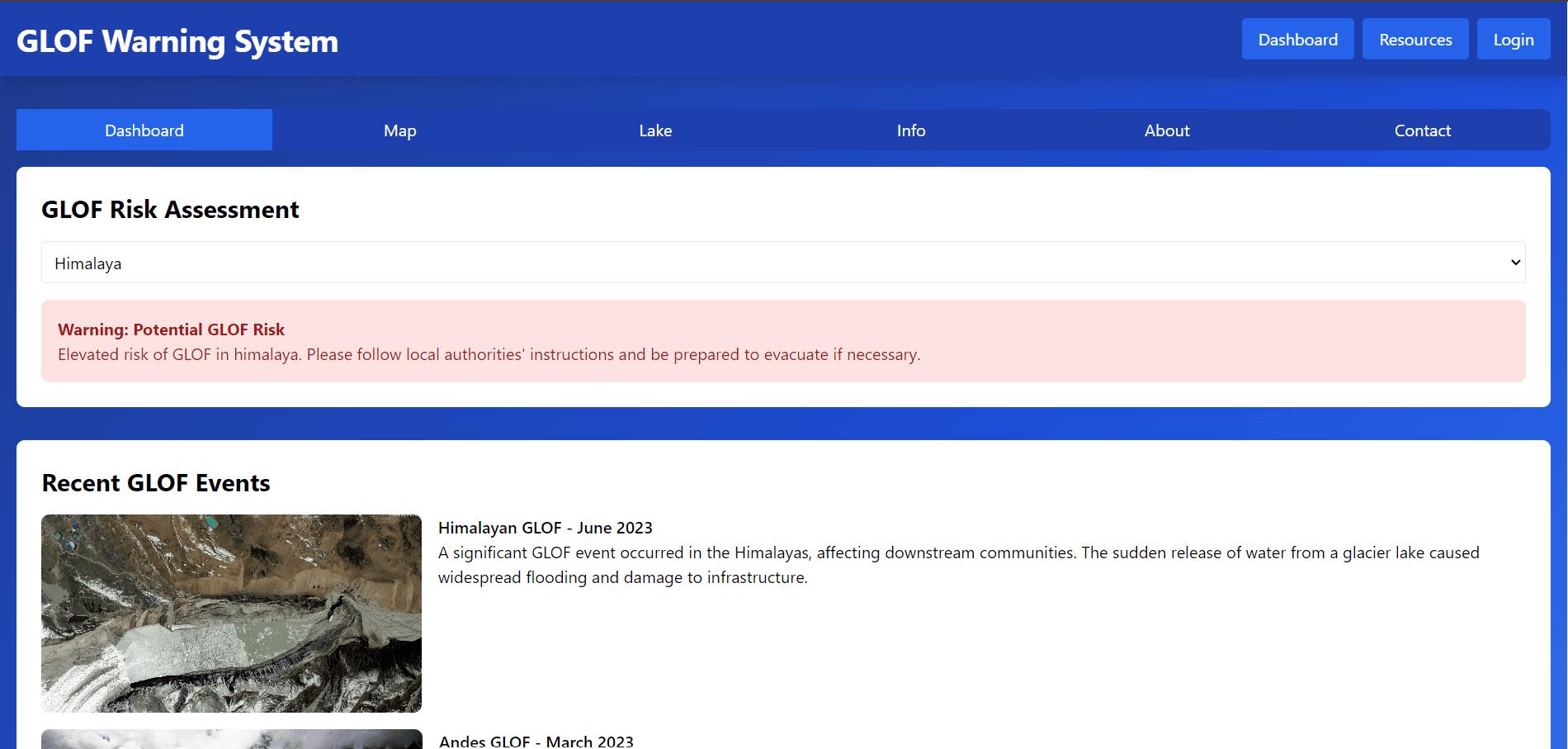Switch to the Map tab
Screen dimensions: 1568x749
point(399,130)
